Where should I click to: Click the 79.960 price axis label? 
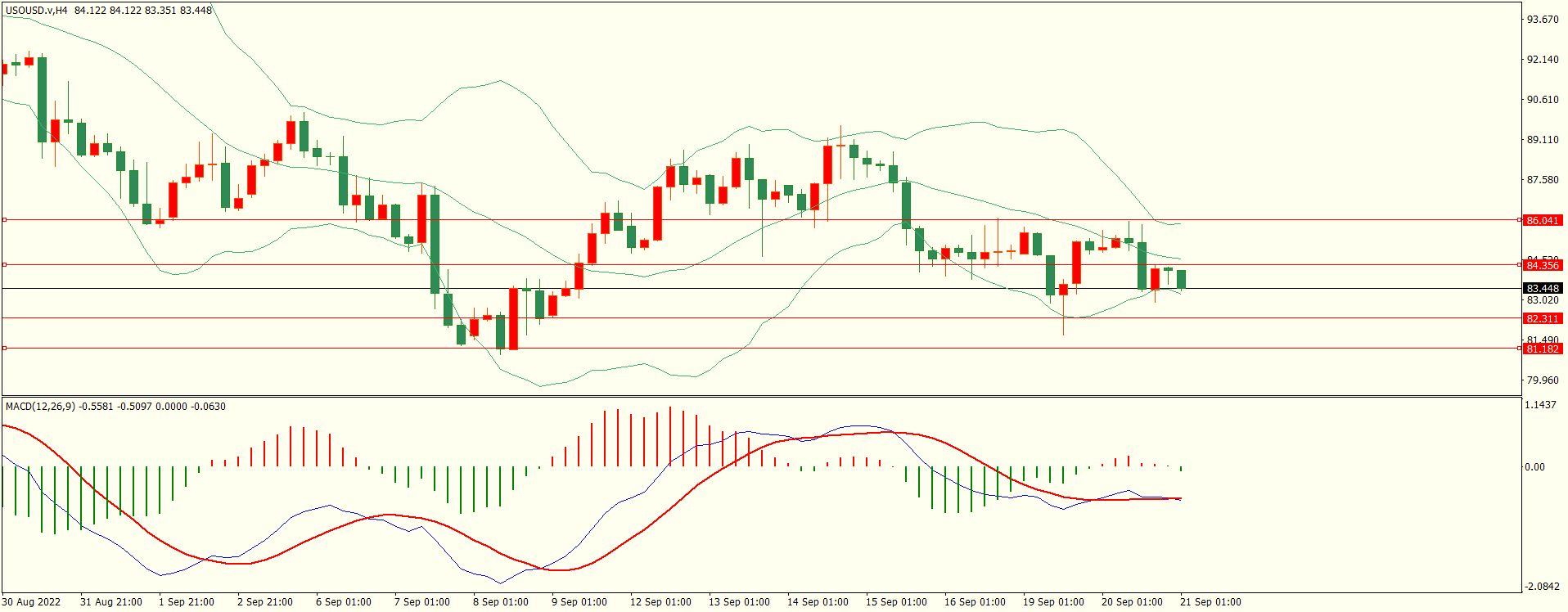point(1543,380)
